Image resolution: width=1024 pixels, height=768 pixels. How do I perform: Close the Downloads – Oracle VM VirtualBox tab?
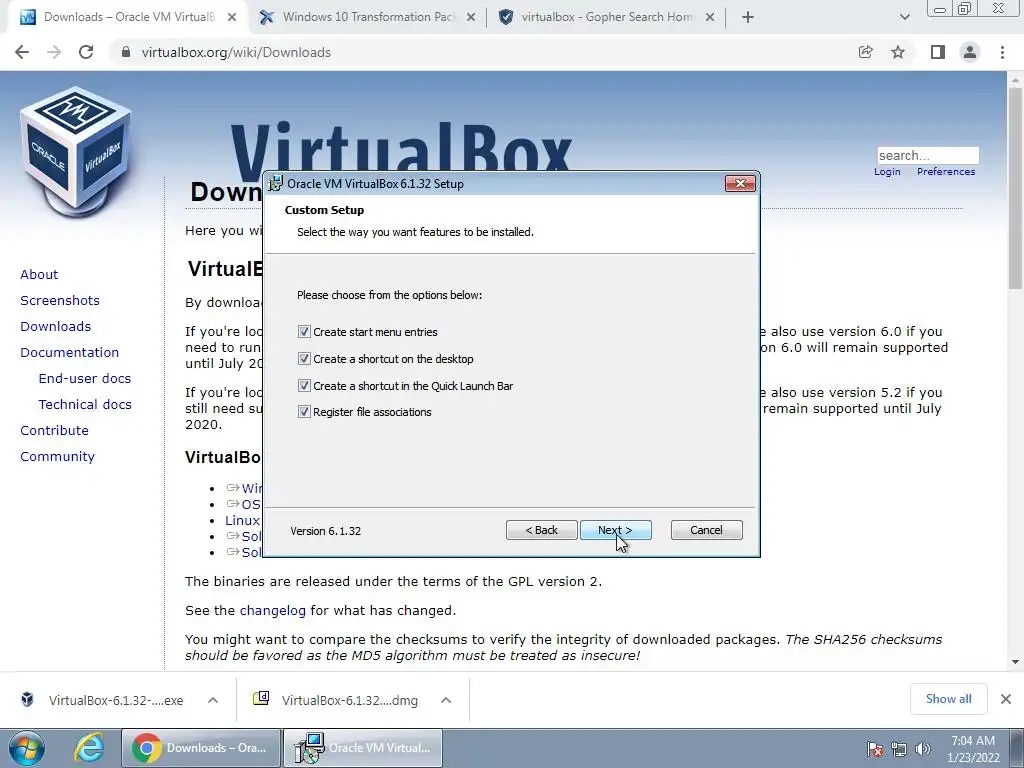[x=232, y=18]
